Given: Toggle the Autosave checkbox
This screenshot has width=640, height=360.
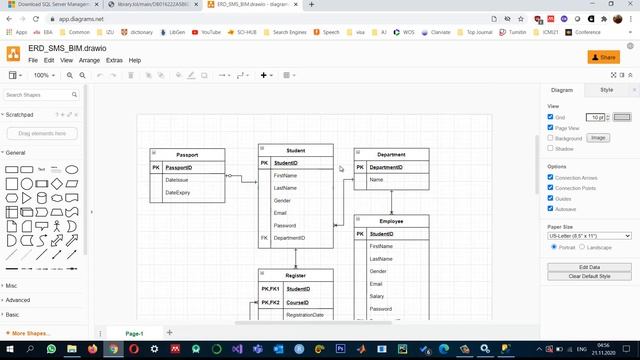Looking at the screenshot, I should (550, 208).
